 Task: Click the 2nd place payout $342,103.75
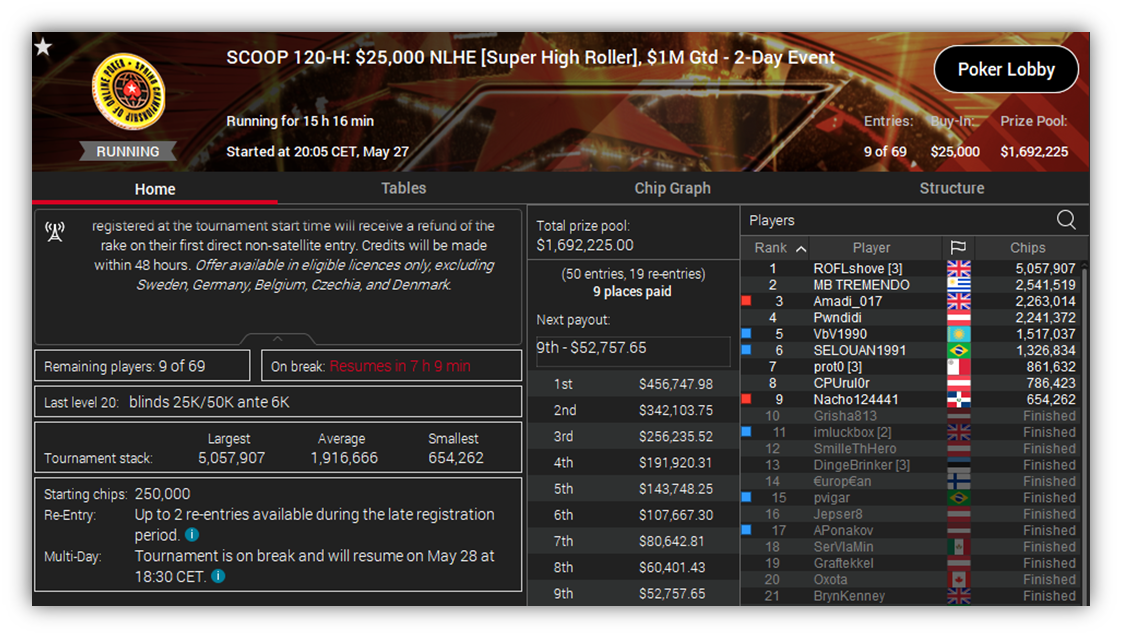pos(675,411)
